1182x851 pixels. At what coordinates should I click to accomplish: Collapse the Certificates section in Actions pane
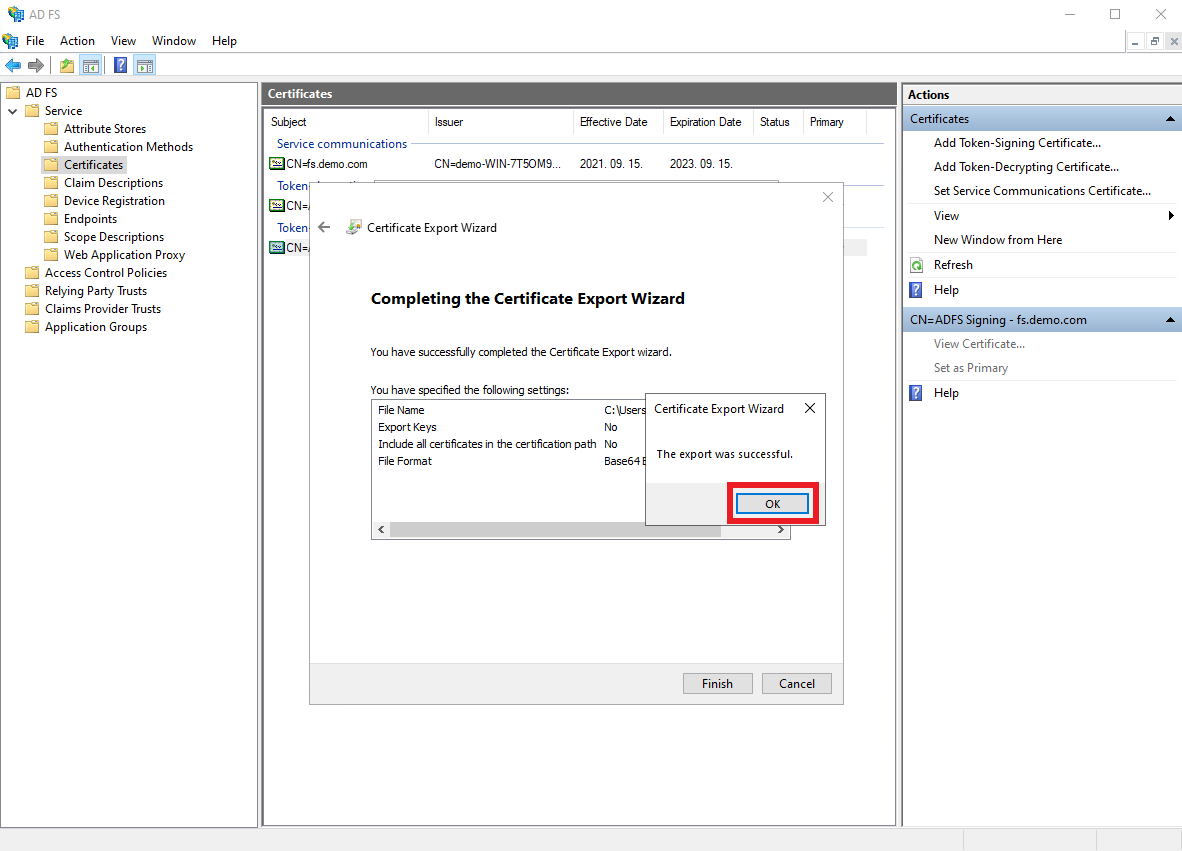point(1170,119)
